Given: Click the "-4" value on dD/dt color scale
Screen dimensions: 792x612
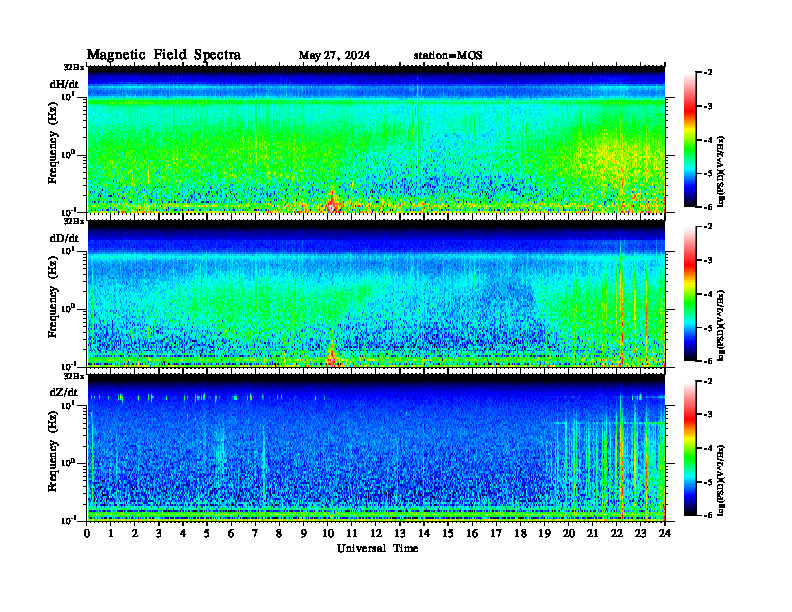Looking at the screenshot, I should [709, 294].
